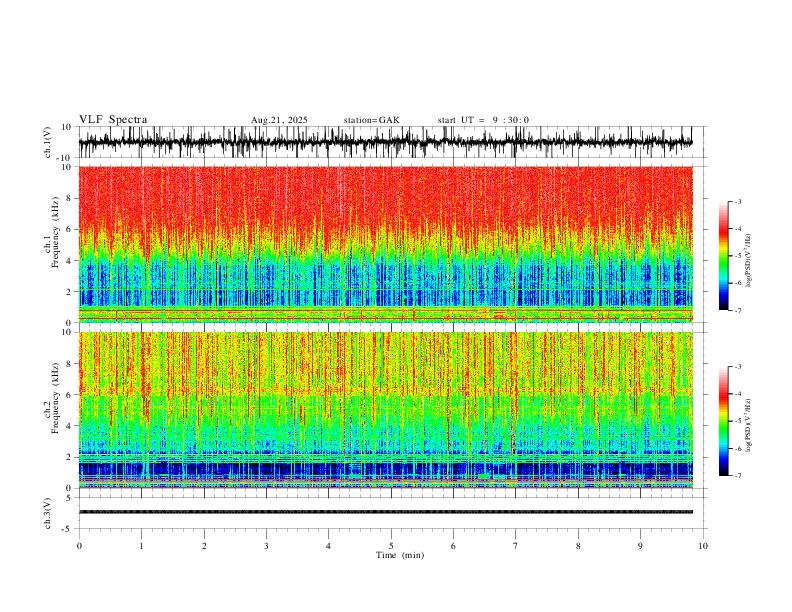Click the '-3' label on ch.1 color bar

[x=738, y=201]
